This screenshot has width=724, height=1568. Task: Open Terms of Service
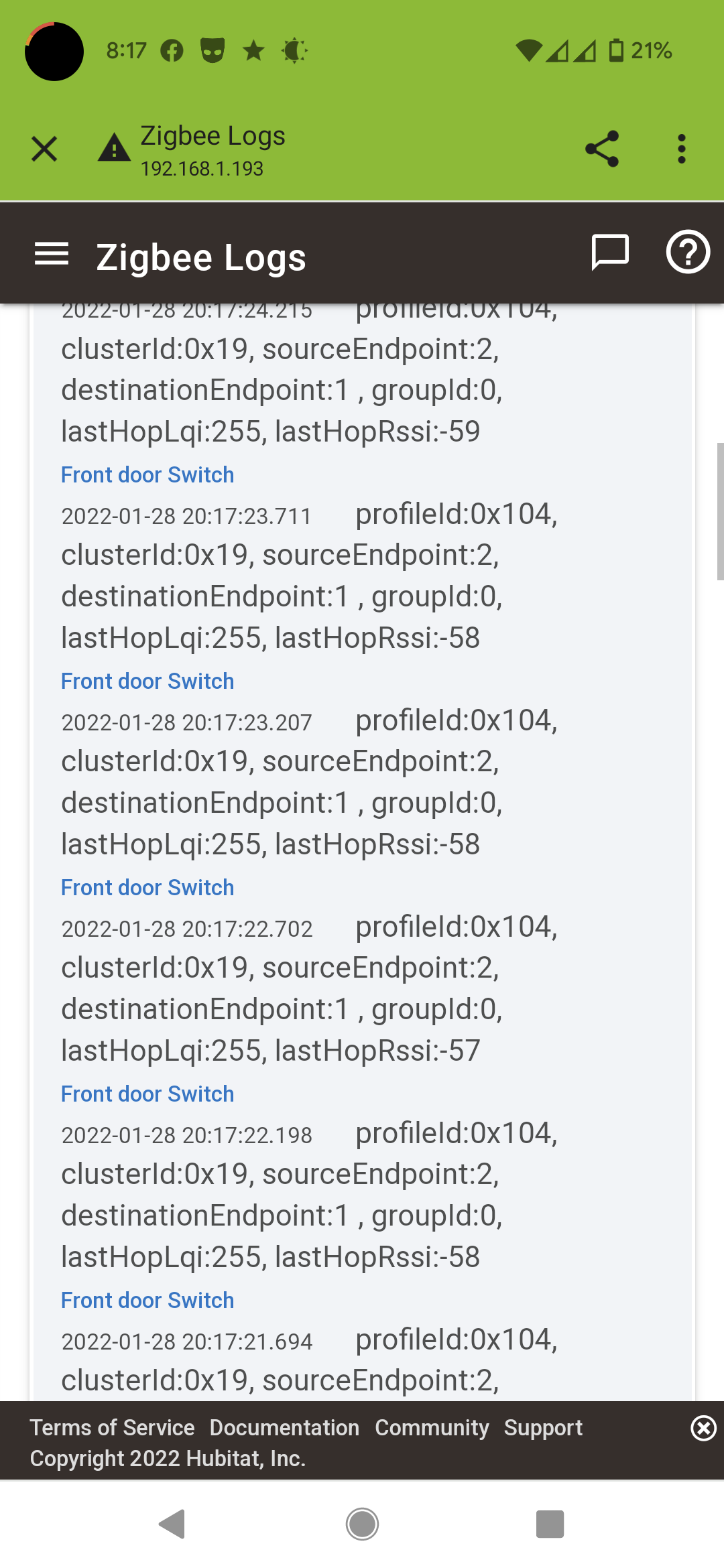[x=113, y=1427]
